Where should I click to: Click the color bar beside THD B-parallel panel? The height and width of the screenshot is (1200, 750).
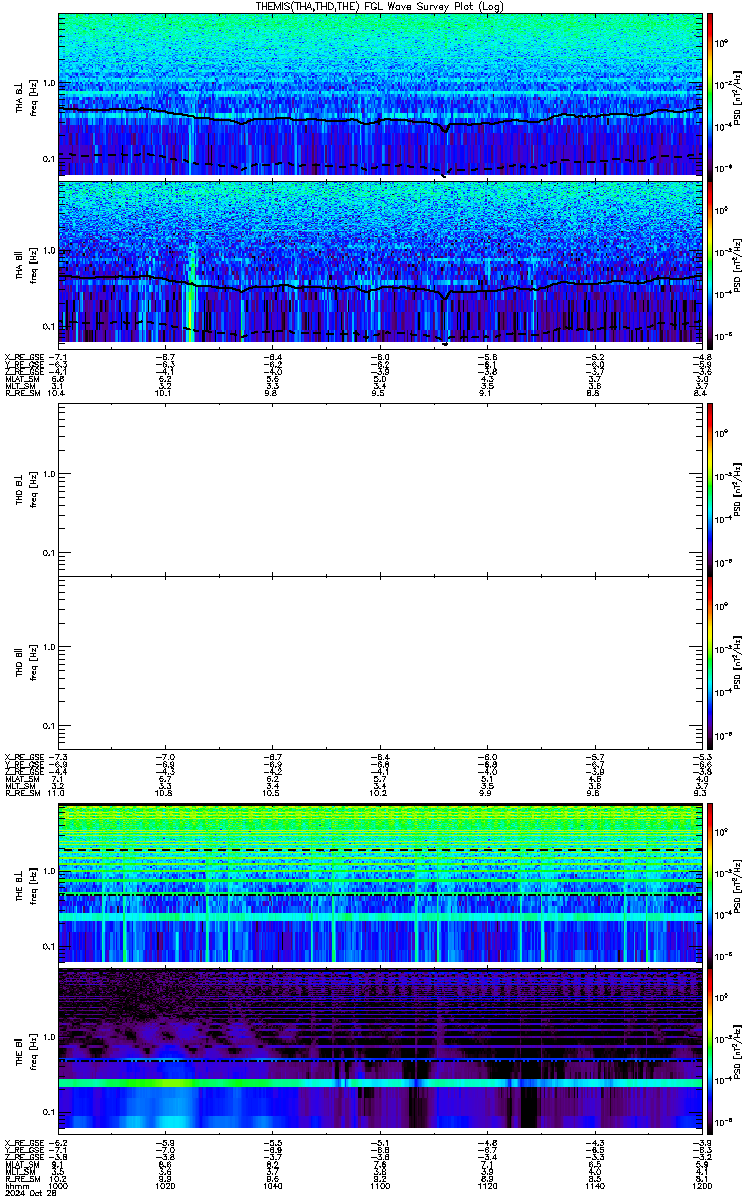pyautogui.click(x=710, y=662)
